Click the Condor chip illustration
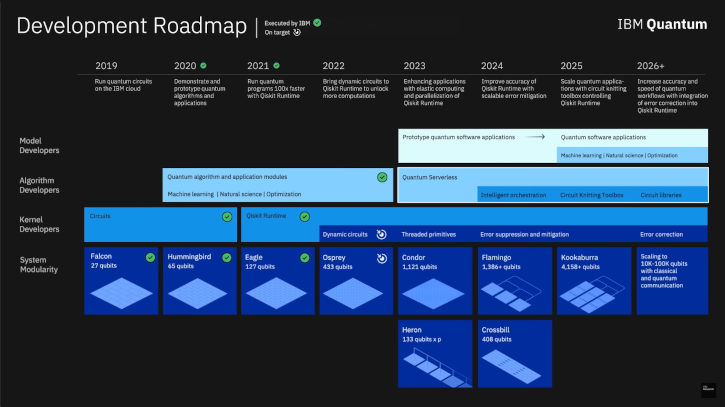This screenshot has height=407, width=725. (x=433, y=294)
